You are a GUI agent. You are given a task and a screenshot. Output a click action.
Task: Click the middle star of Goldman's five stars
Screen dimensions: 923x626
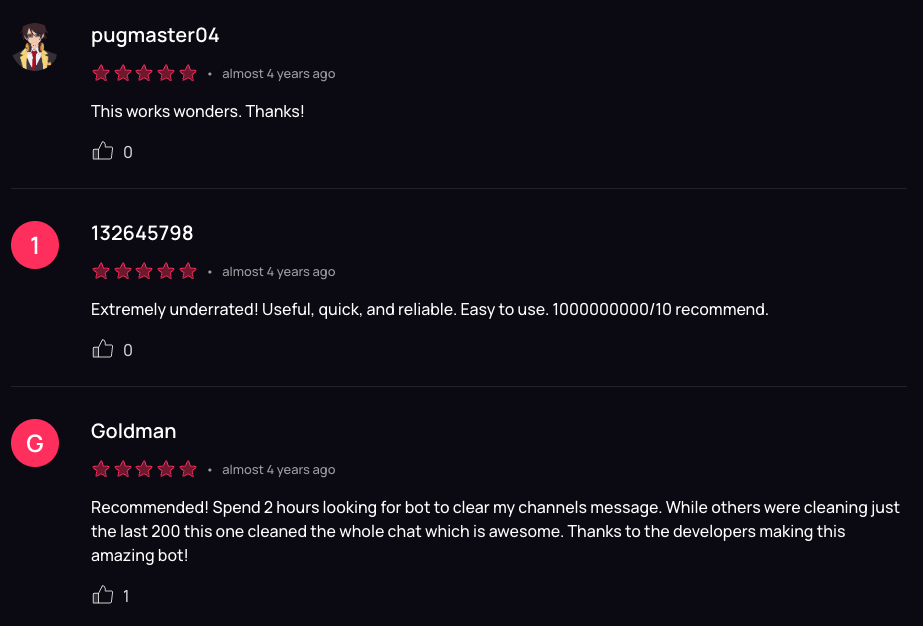point(144,468)
